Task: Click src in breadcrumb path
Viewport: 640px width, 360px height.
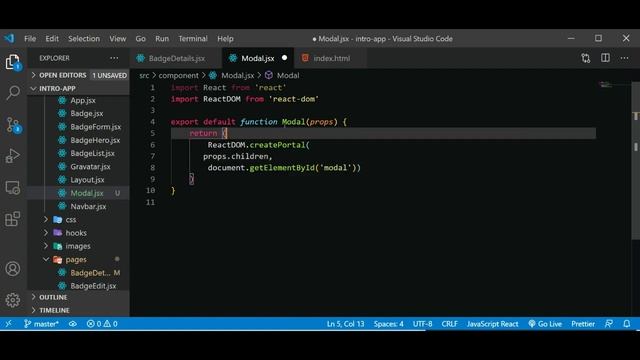Action: coord(144,75)
